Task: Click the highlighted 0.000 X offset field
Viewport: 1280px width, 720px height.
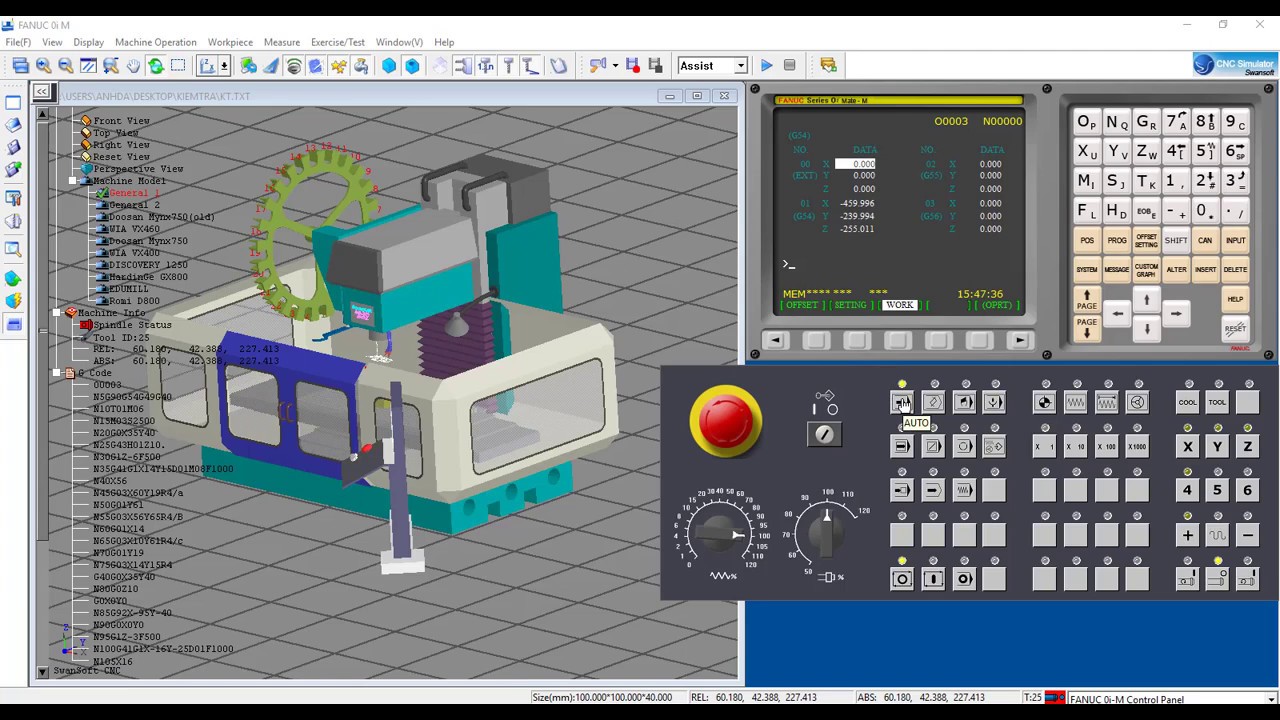Action: (x=855, y=164)
